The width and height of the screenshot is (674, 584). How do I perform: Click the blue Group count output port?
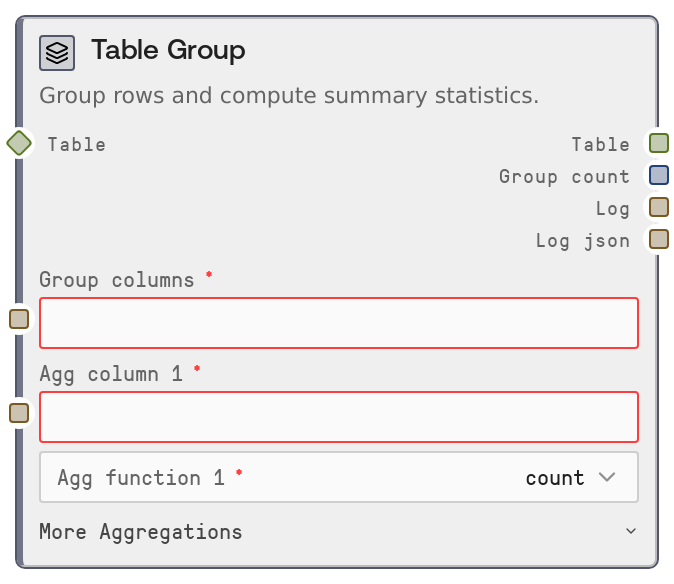click(658, 175)
